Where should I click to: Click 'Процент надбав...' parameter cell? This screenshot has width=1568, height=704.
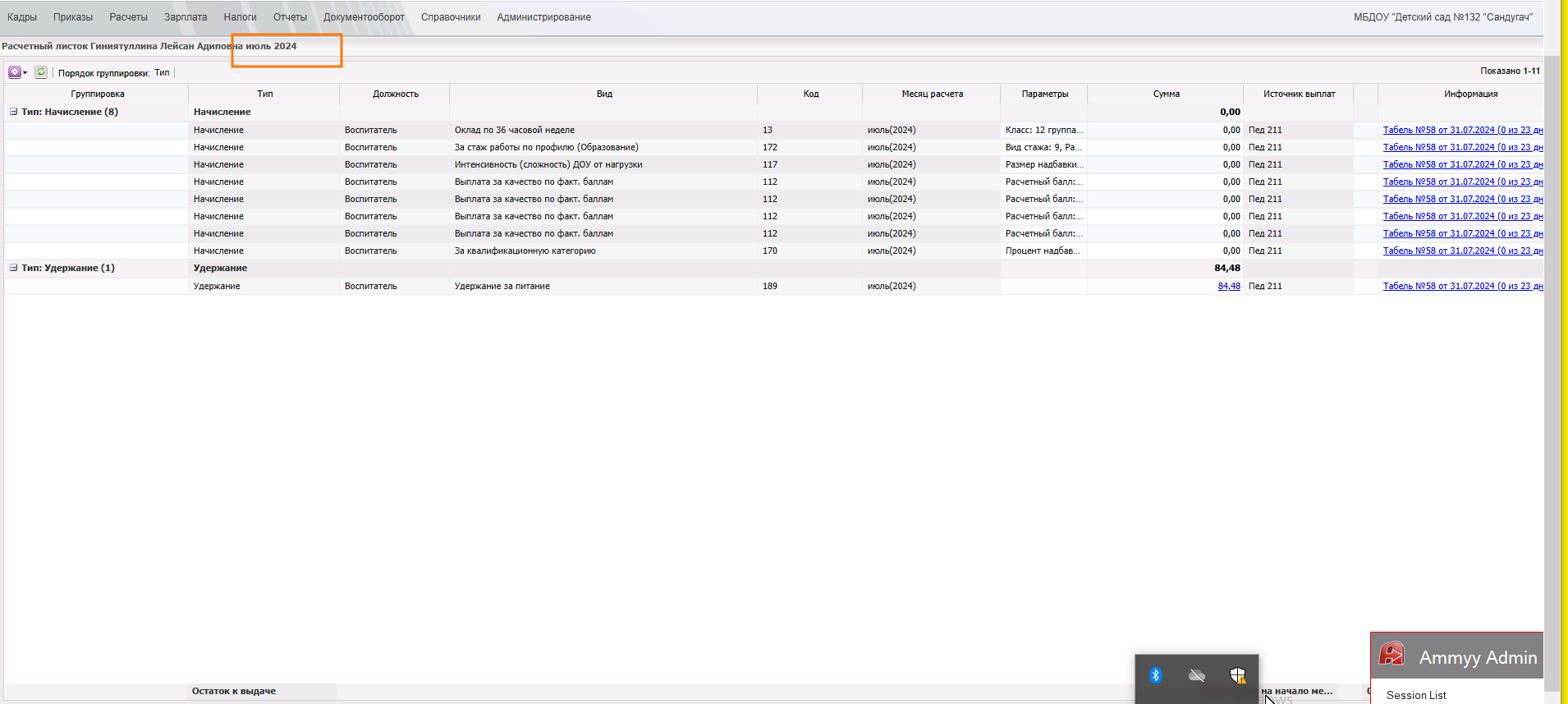tap(1044, 251)
